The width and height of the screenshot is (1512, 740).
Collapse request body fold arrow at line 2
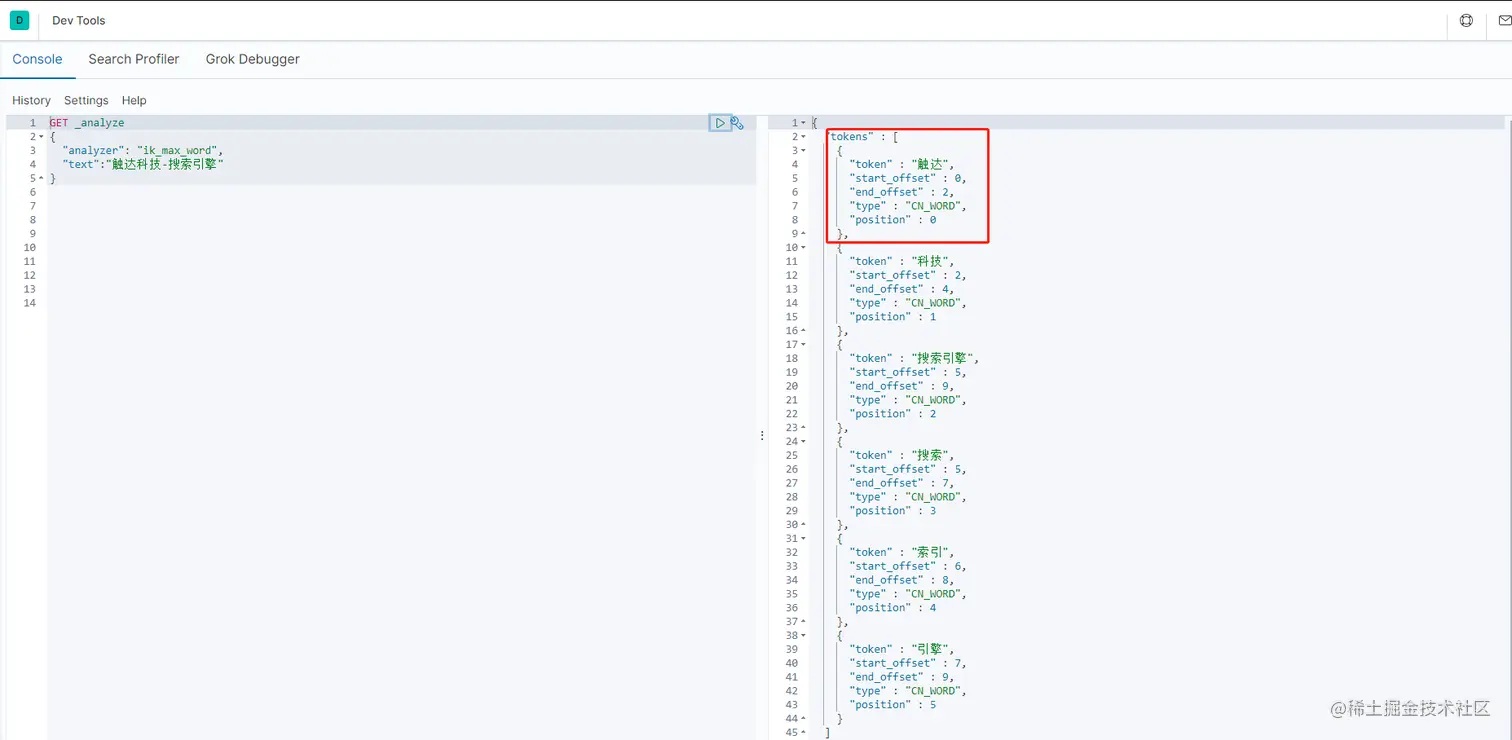[x=41, y=137]
